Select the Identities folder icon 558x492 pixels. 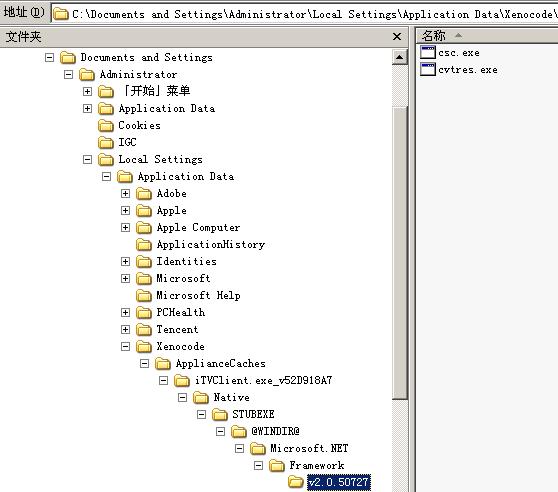(144, 262)
